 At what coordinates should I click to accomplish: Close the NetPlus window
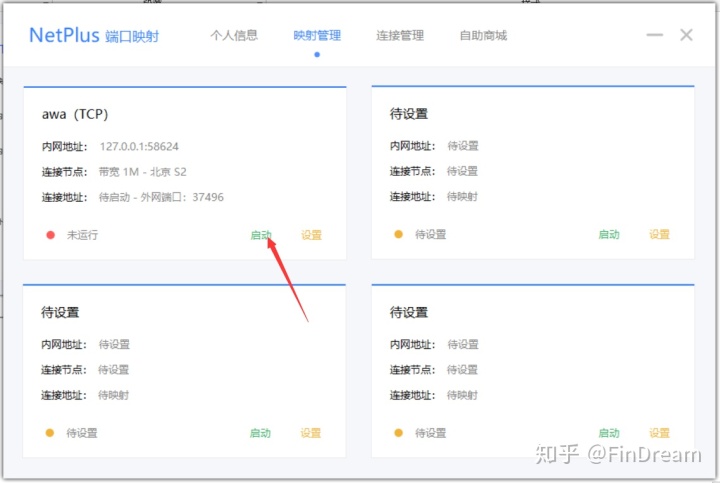(686, 35)
